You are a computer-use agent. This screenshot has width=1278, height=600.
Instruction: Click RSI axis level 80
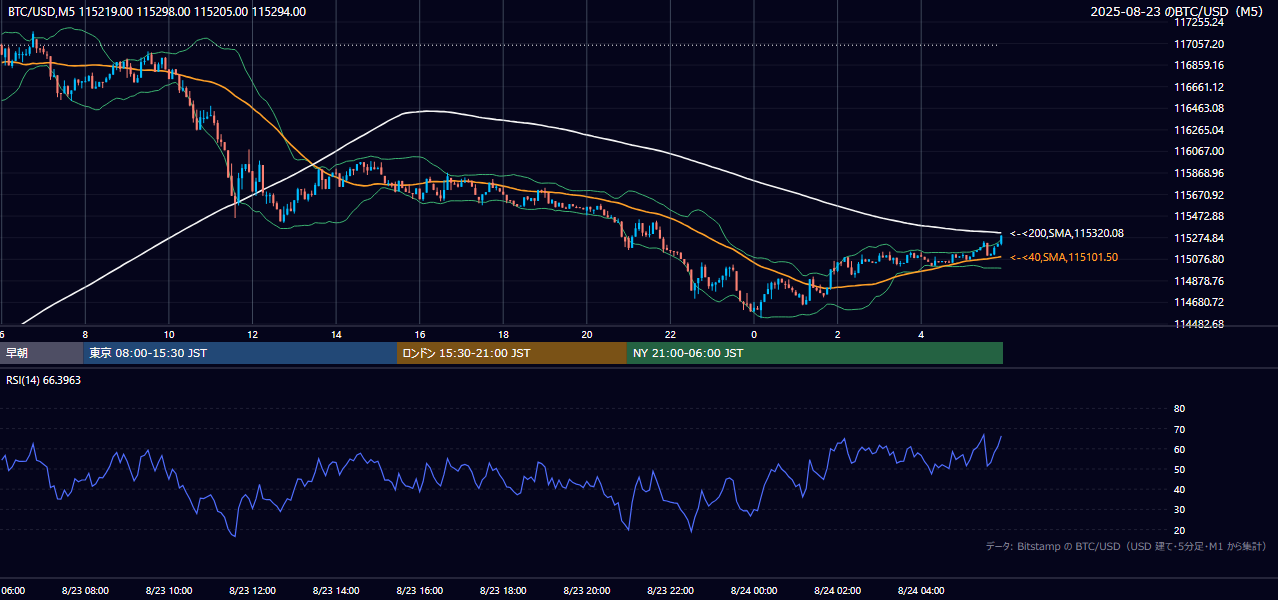tap(1179, 409)
